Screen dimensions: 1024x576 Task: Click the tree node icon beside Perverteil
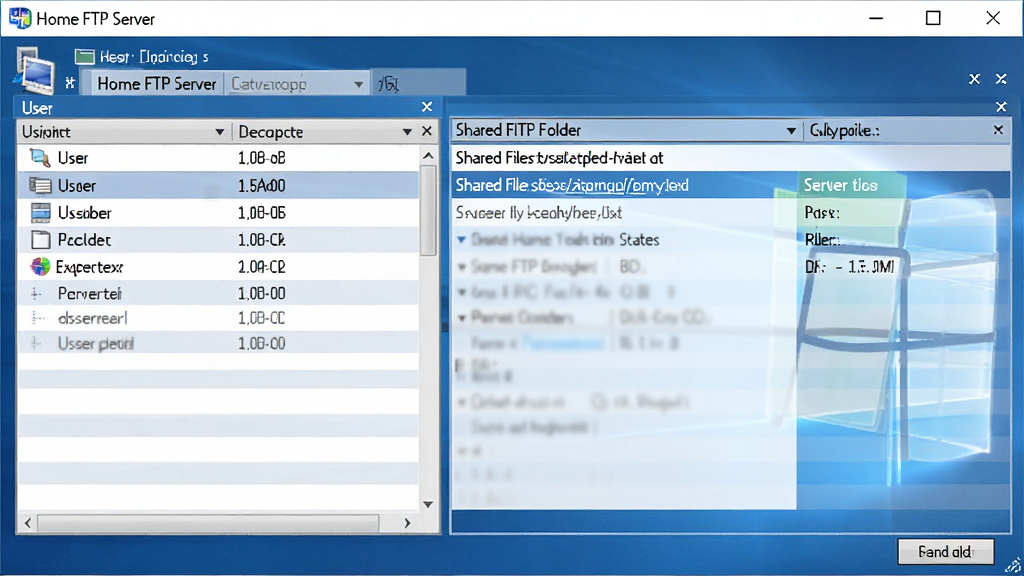37,294
